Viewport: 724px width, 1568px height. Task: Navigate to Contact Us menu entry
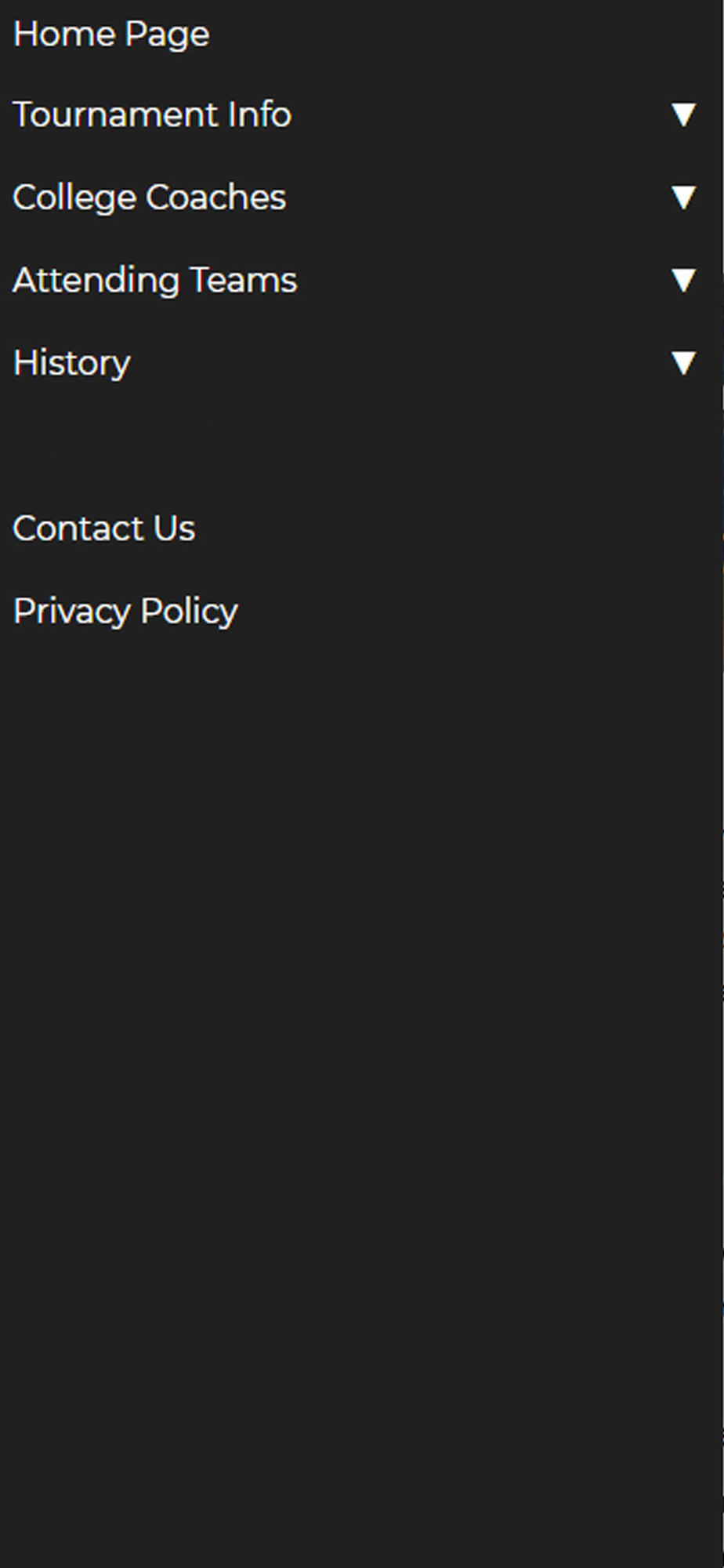pos(103,528)
